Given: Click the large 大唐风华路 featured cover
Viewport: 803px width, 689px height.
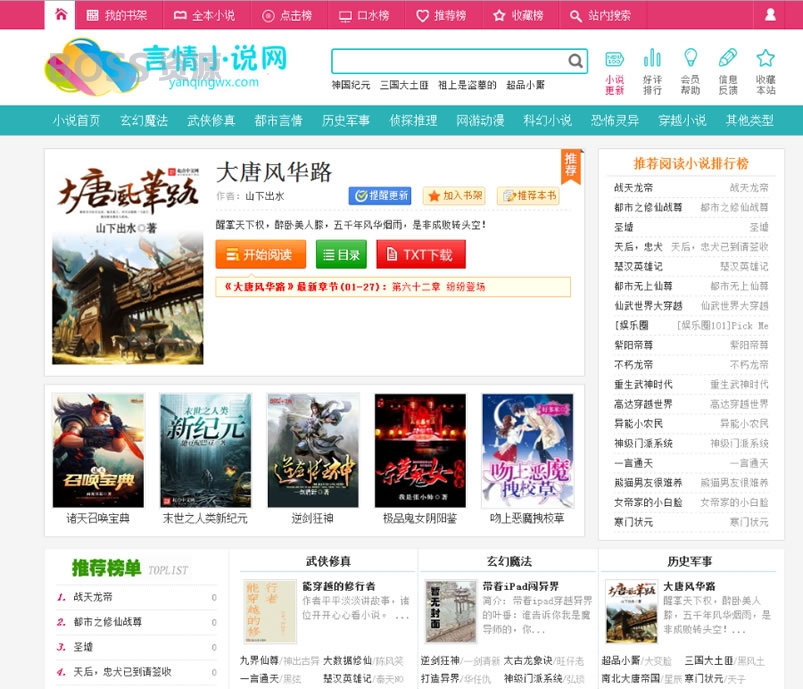Looking at the screenshot, I should point(128,263).
